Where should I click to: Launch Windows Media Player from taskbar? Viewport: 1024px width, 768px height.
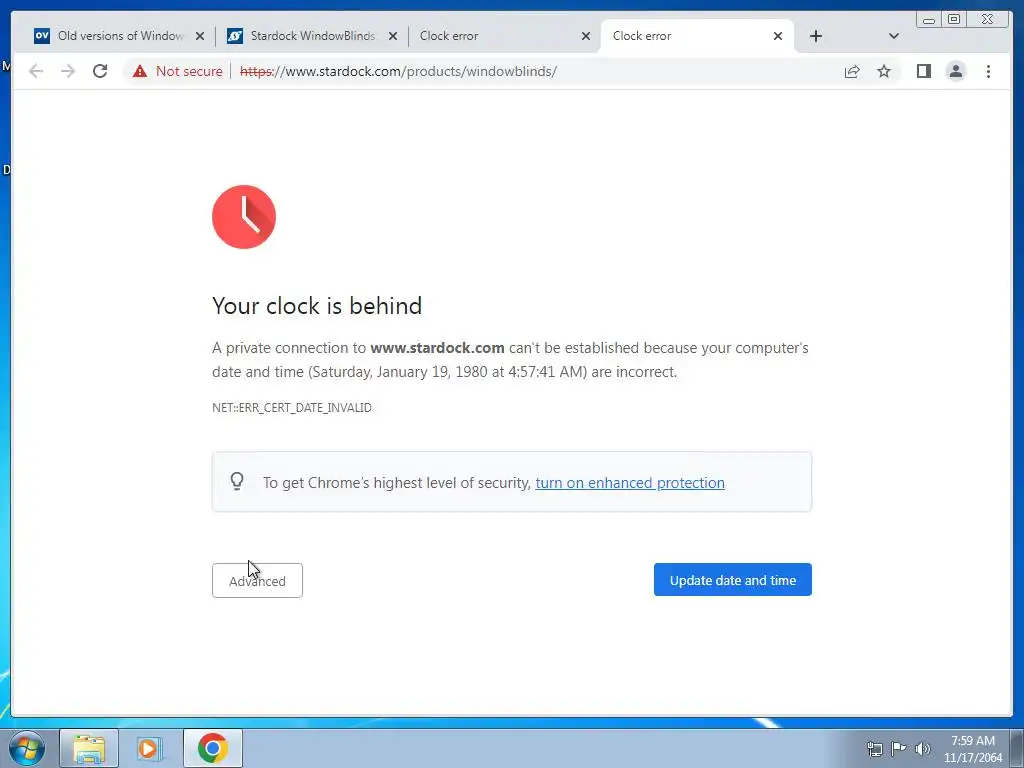(x=150, y=748)
